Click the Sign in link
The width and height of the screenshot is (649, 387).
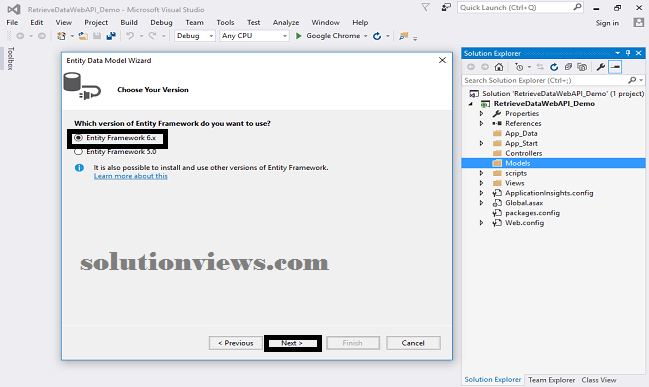click(x=607, y=23)
